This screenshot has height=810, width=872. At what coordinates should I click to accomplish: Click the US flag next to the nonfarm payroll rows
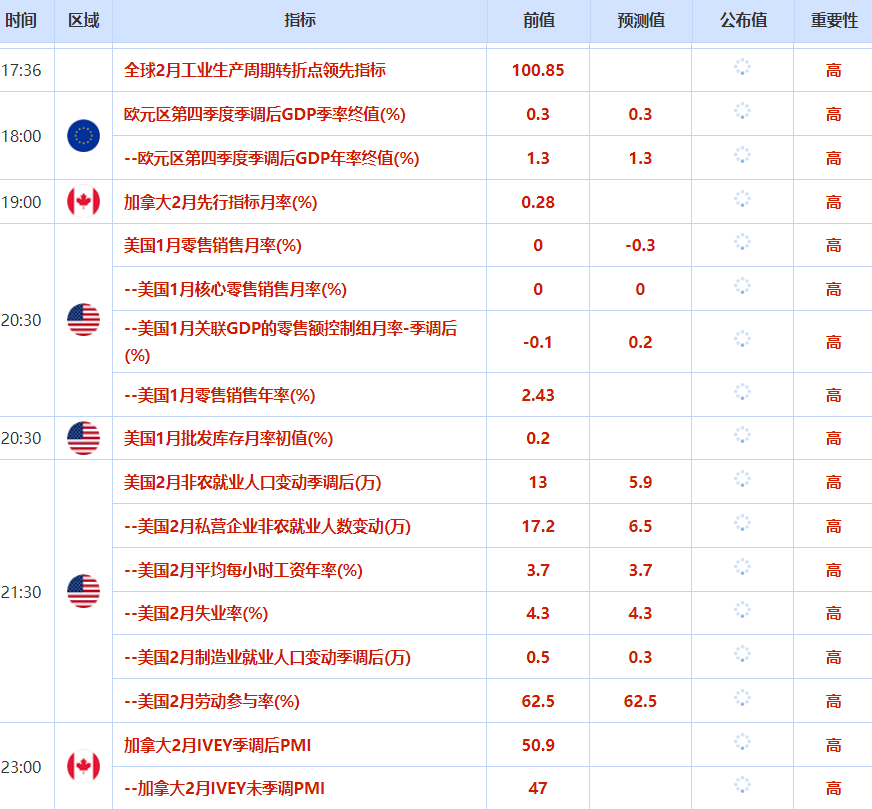(83, 591)
